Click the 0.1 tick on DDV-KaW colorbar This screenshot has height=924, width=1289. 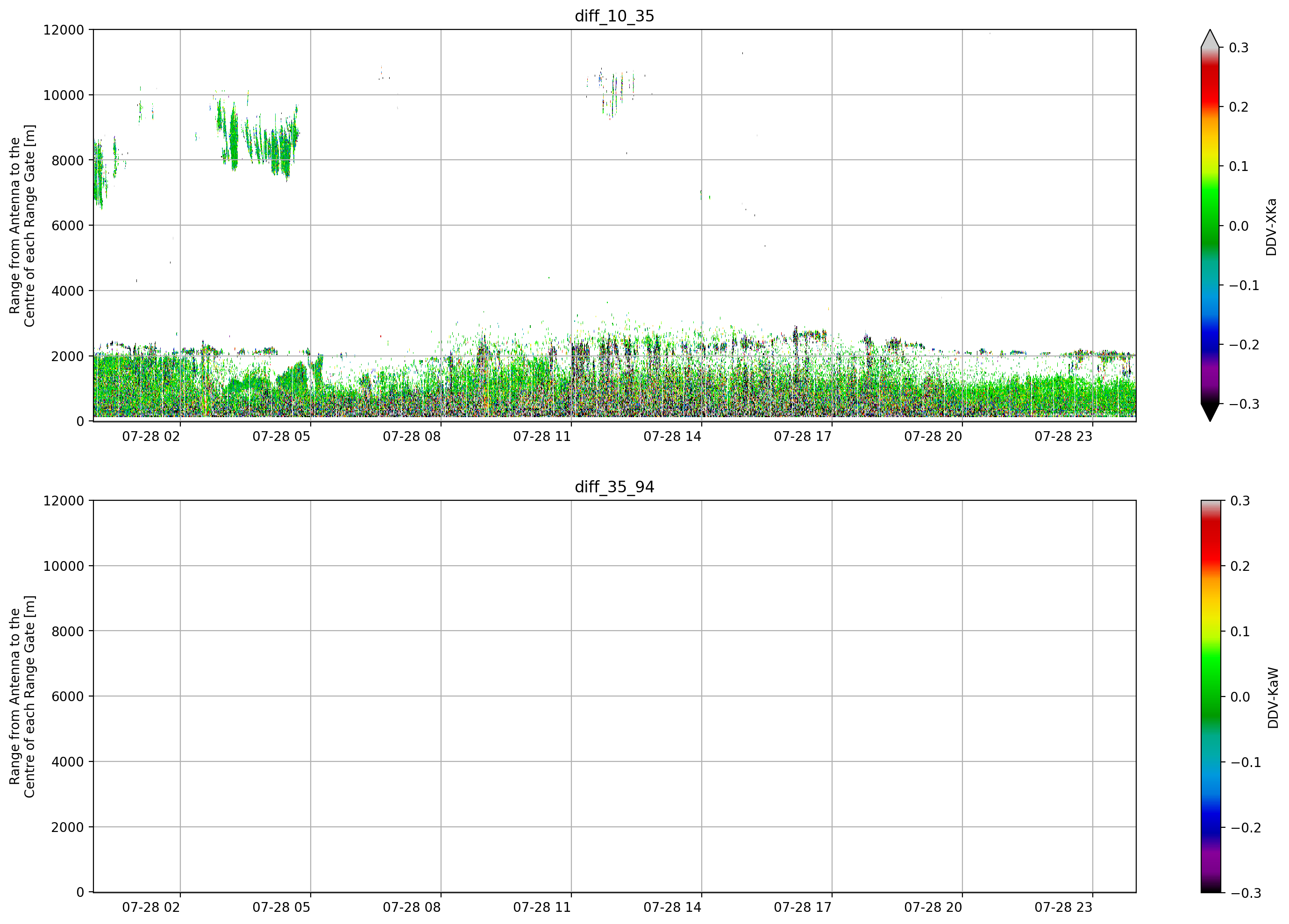pos(1240,632)
